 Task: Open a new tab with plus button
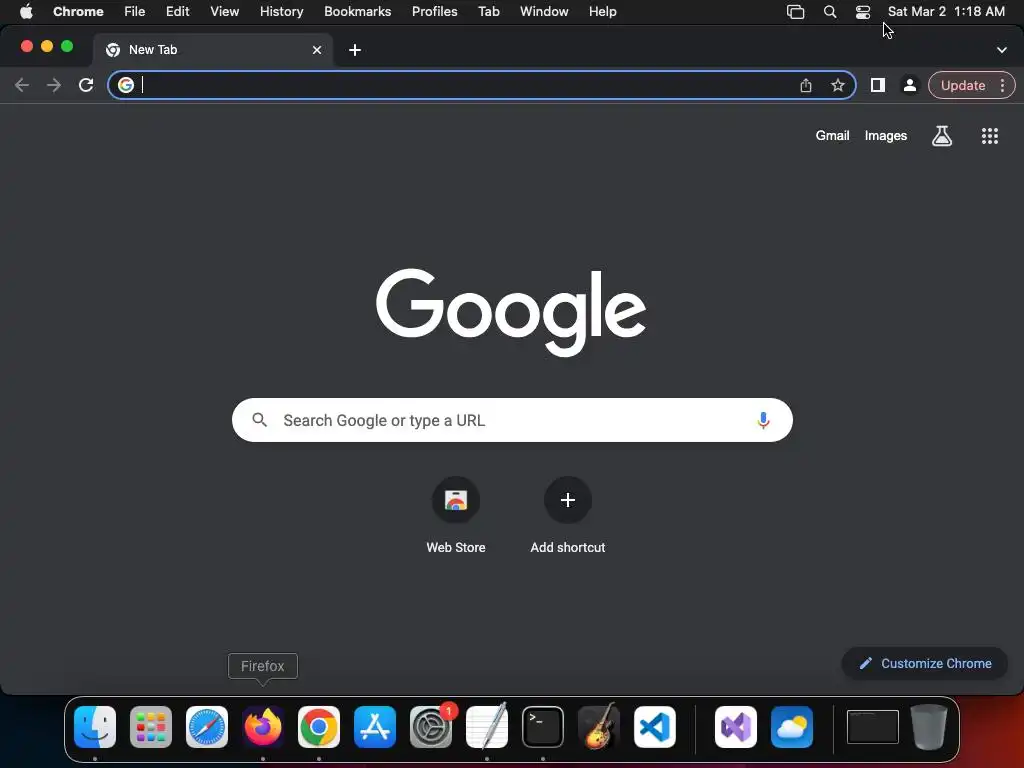[355, 50]
